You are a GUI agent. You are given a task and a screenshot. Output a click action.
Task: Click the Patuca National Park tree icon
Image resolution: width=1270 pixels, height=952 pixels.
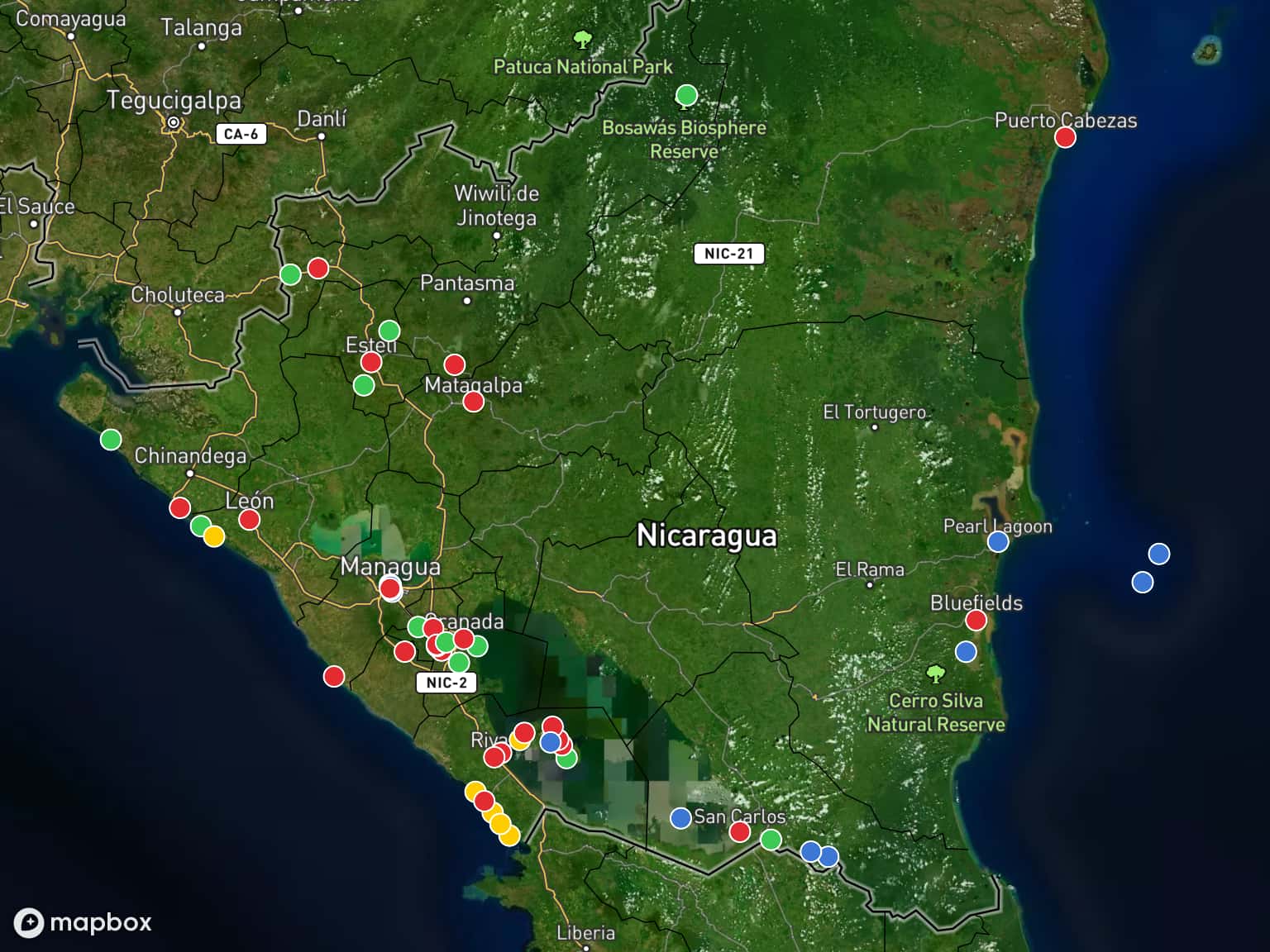pos(583,40)
